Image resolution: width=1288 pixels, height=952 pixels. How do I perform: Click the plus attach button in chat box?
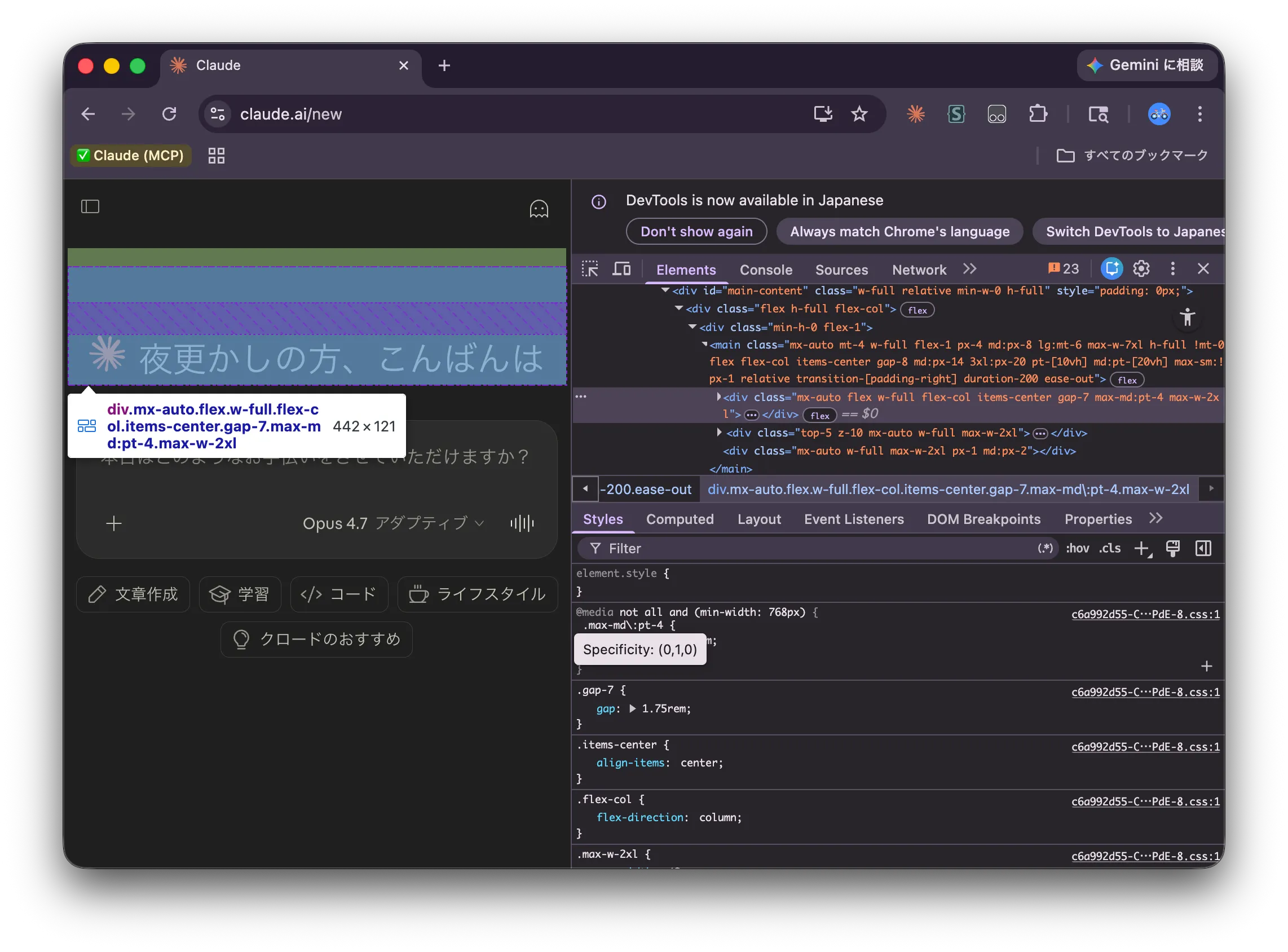(113, 523)
